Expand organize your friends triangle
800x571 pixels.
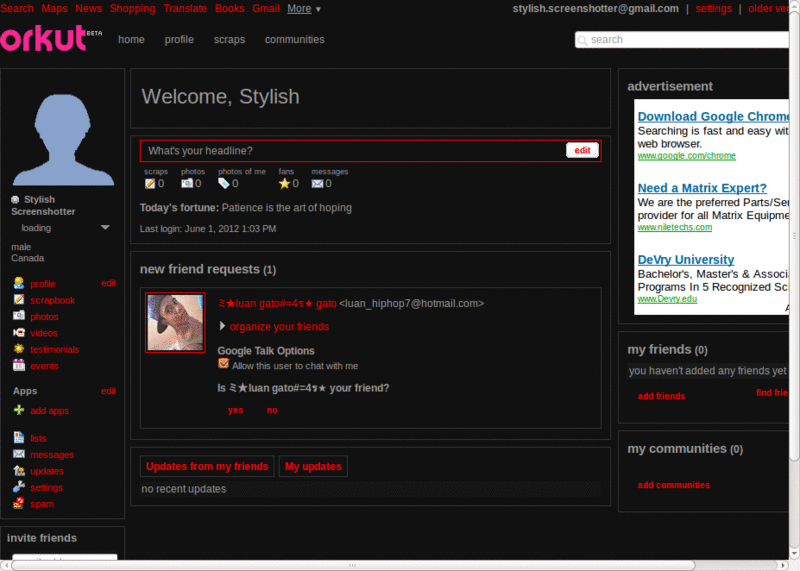coord(222,326)
